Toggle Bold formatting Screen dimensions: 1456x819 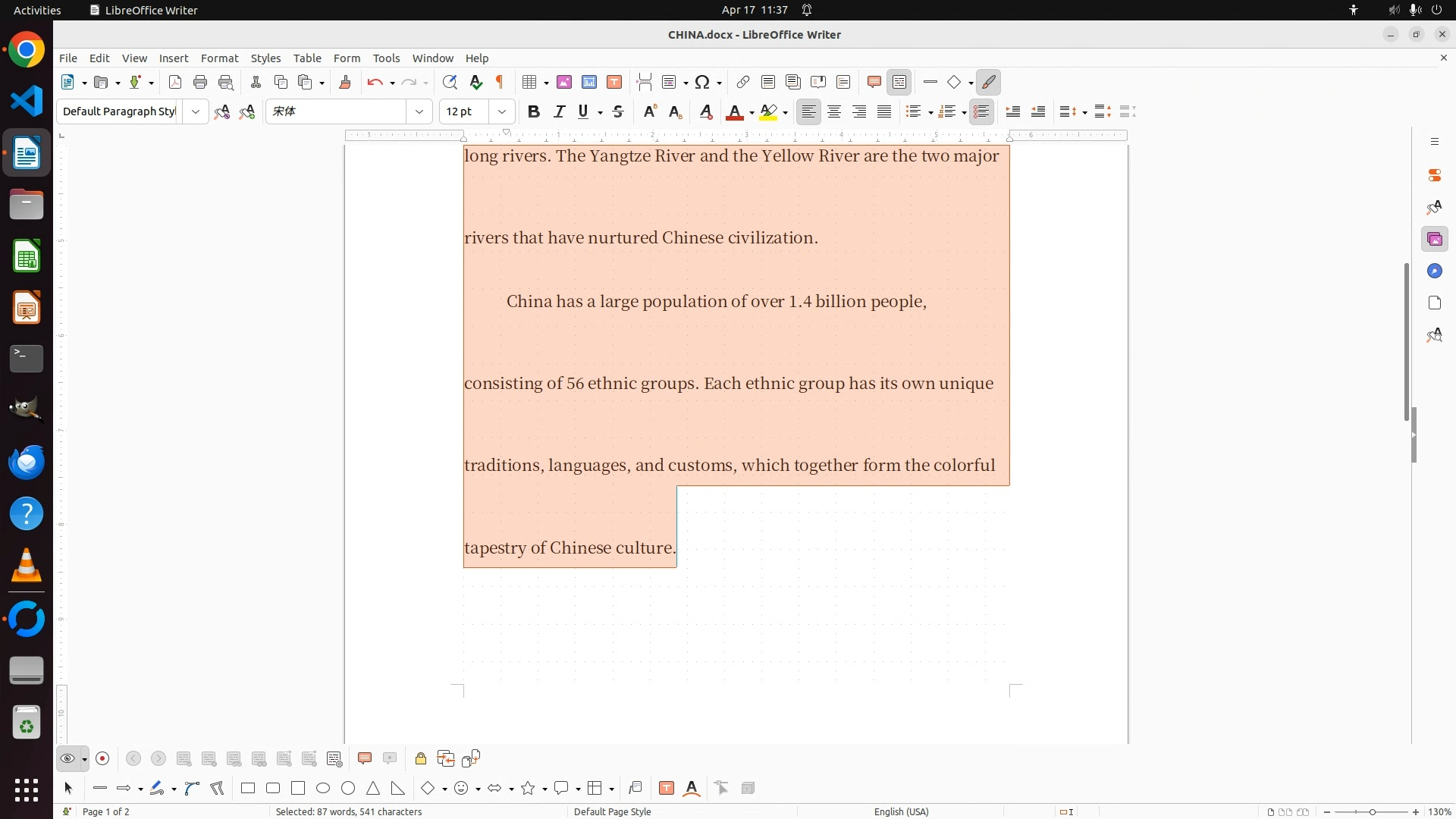point(534,111)
